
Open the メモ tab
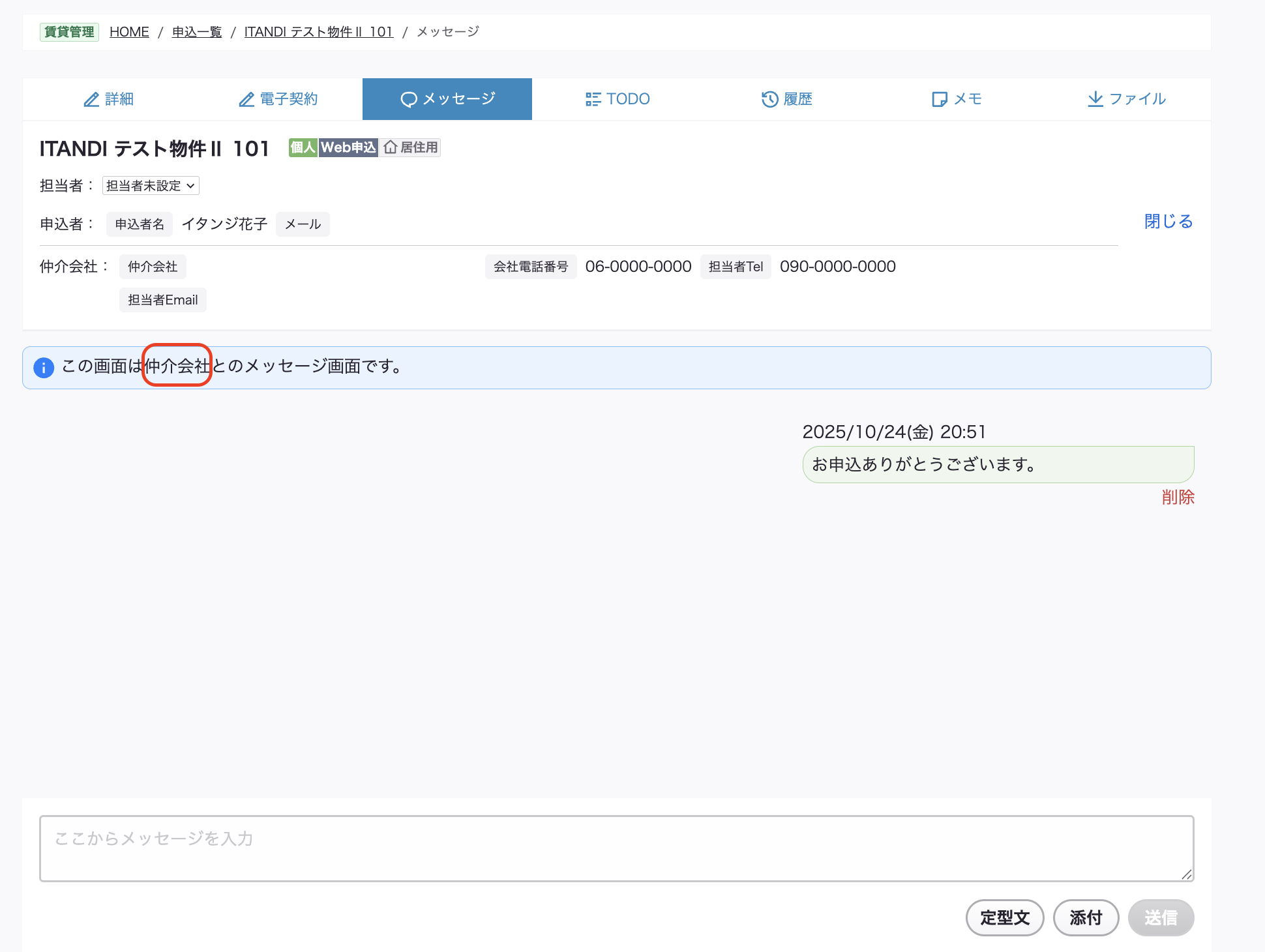click(956, 99)
